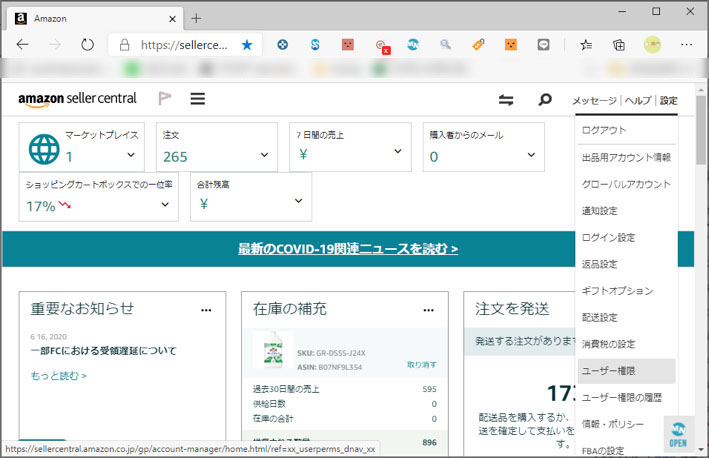Click the restock product thumbnail
Screen dimensions: 709x458
coord(273,349)
